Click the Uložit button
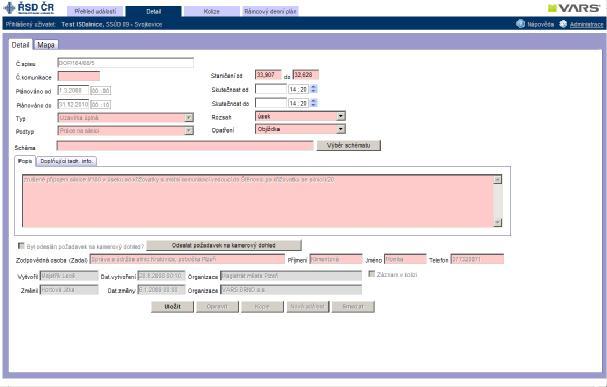 click(172, 307)
